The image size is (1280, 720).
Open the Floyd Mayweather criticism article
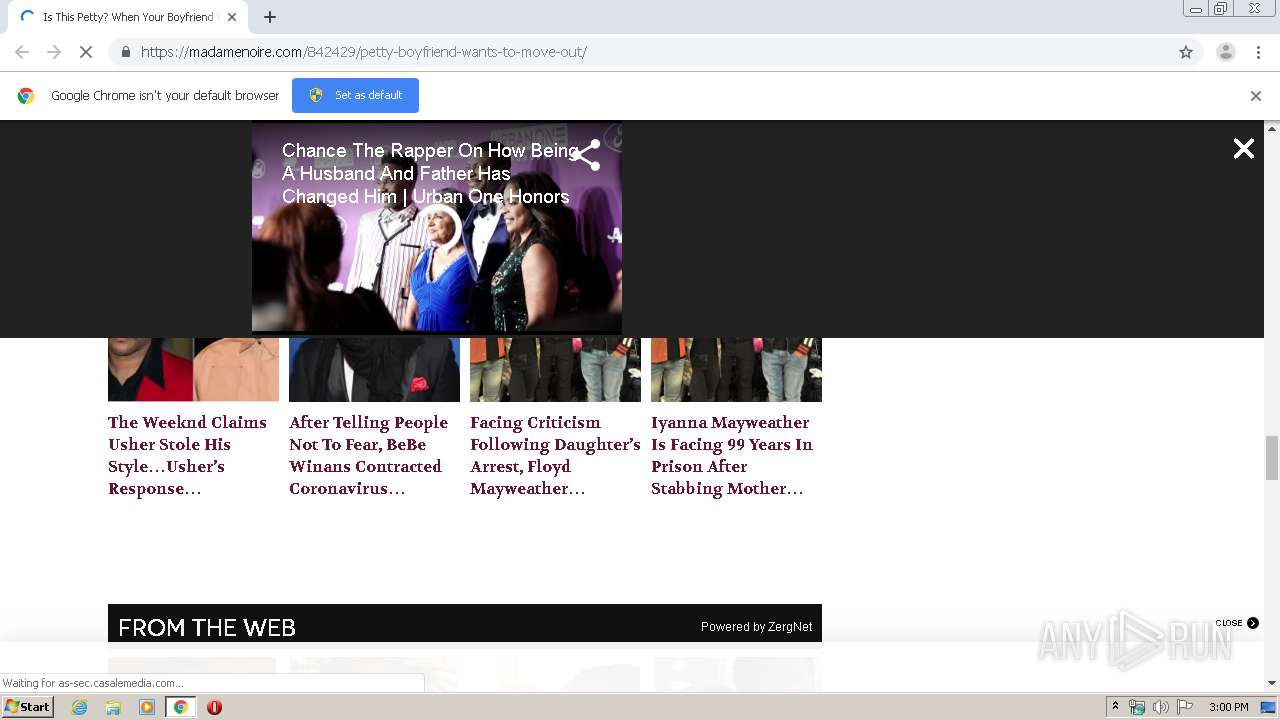[x=555, y=455]
